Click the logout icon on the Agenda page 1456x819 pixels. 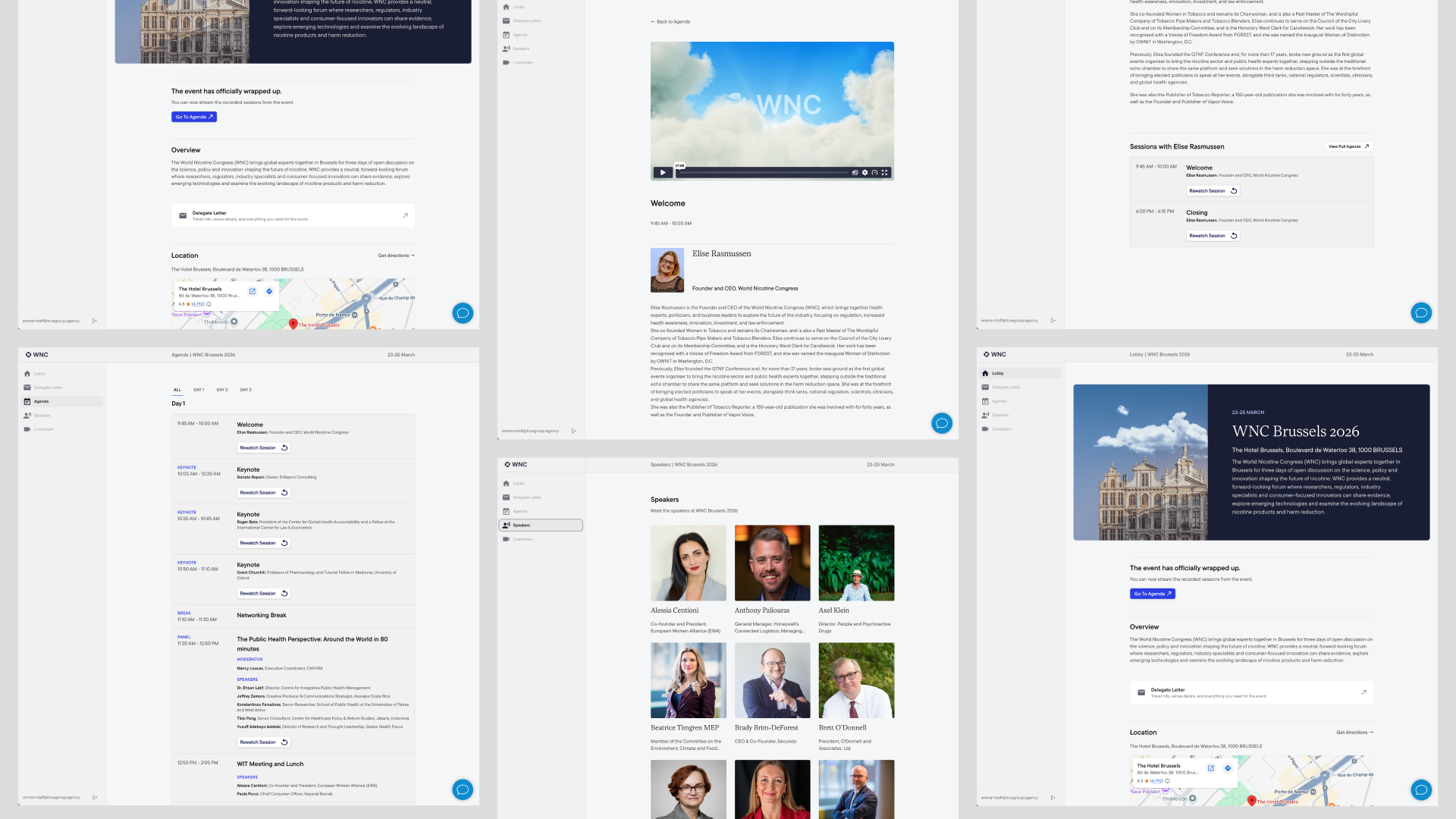95,797
